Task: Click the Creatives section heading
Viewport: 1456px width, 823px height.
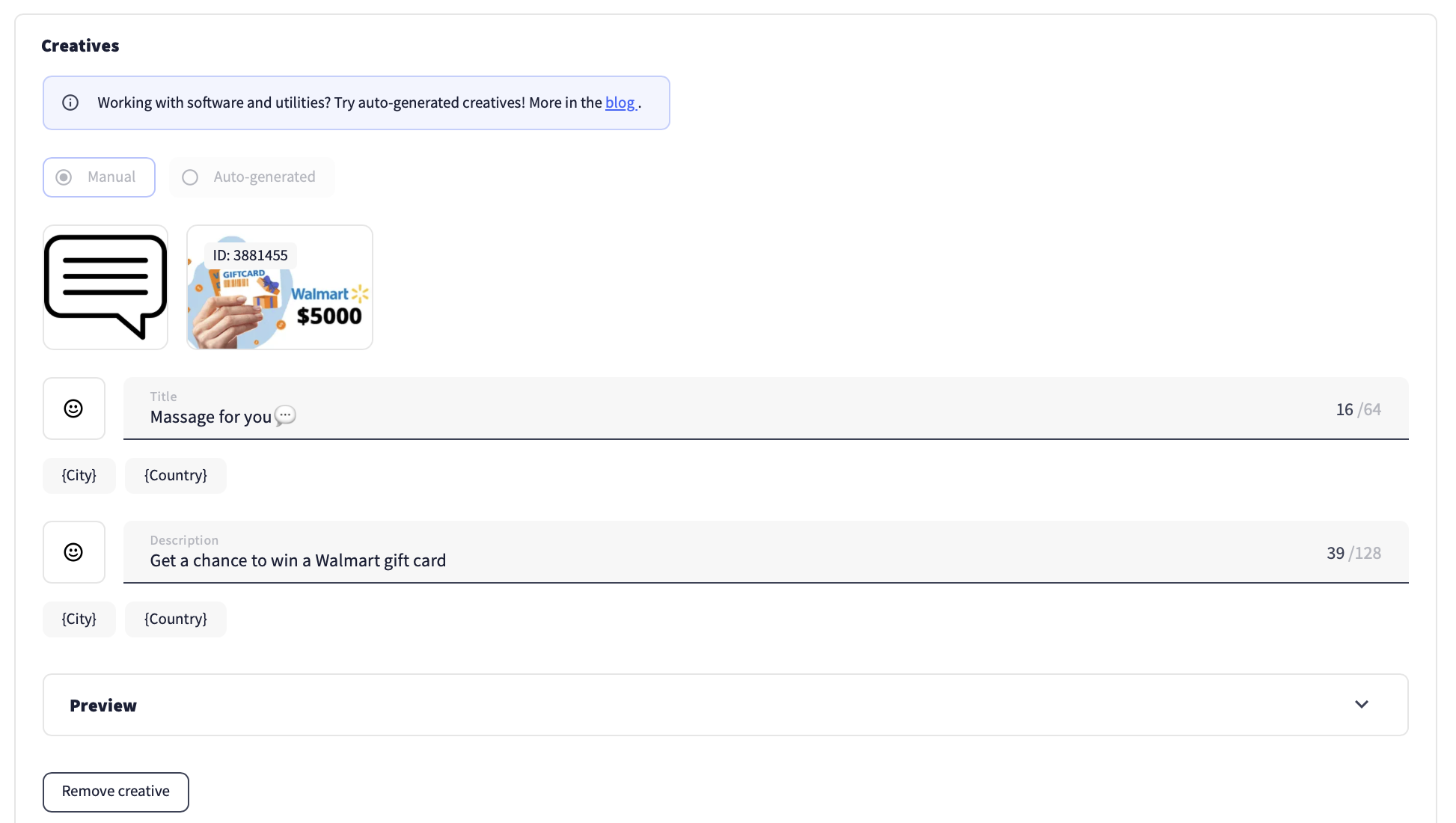Action: (80, 46)
